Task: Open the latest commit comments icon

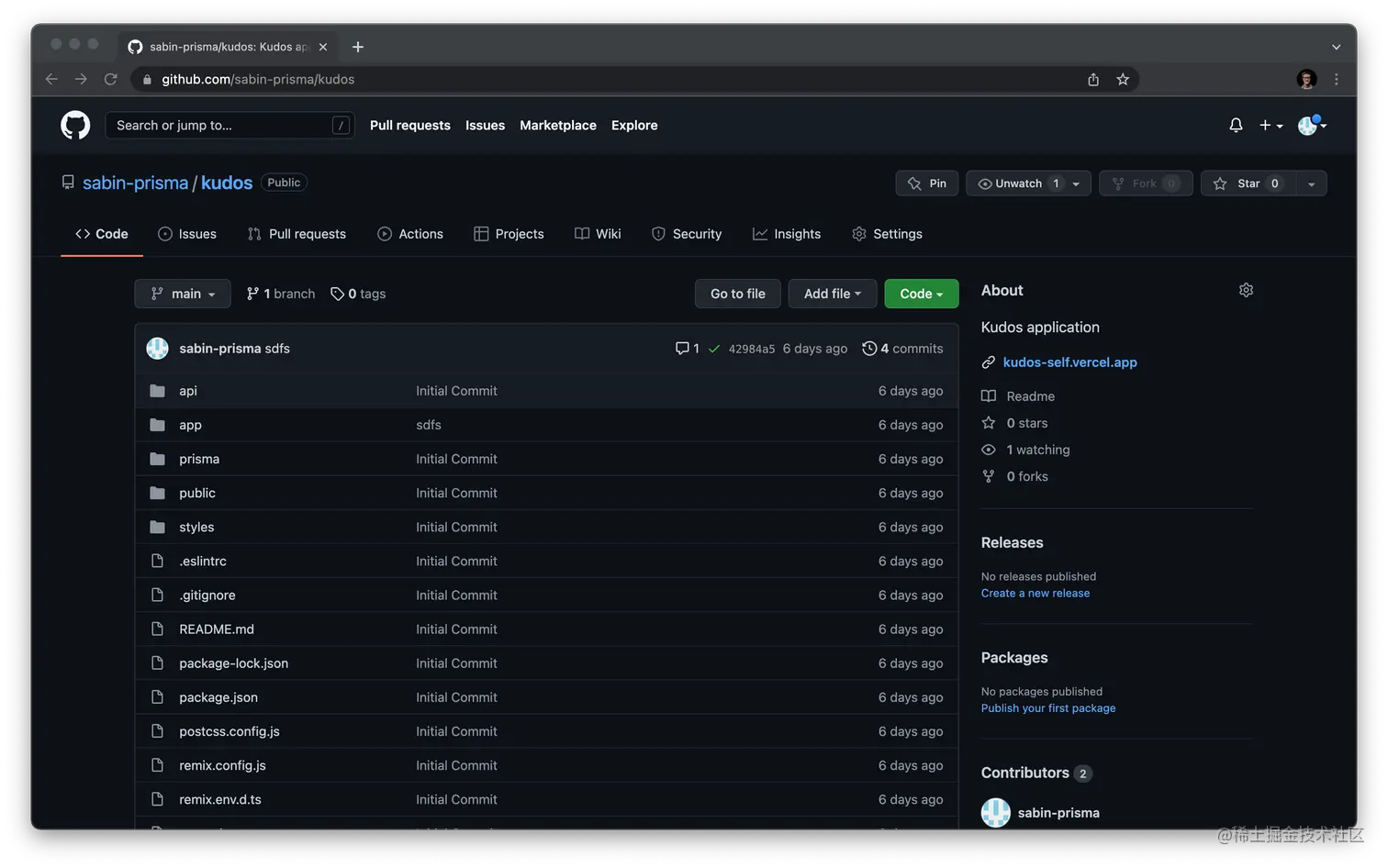Action: click(x=687, y=349)
